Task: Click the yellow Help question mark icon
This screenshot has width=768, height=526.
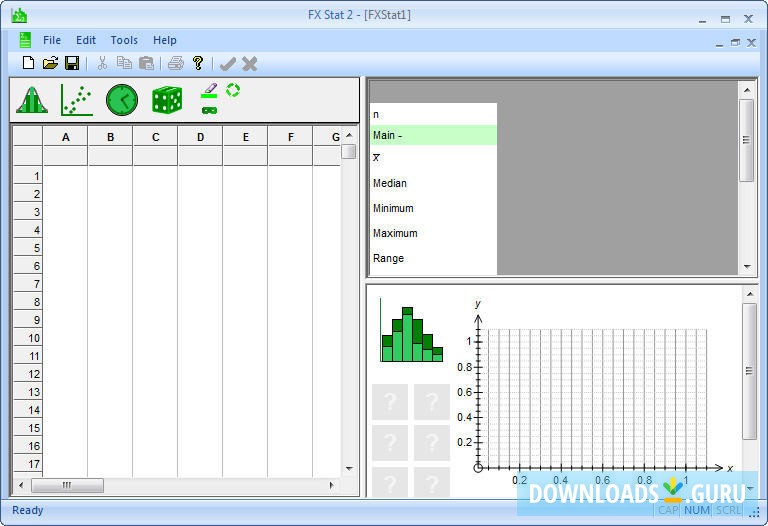Action: click(198, 63)
